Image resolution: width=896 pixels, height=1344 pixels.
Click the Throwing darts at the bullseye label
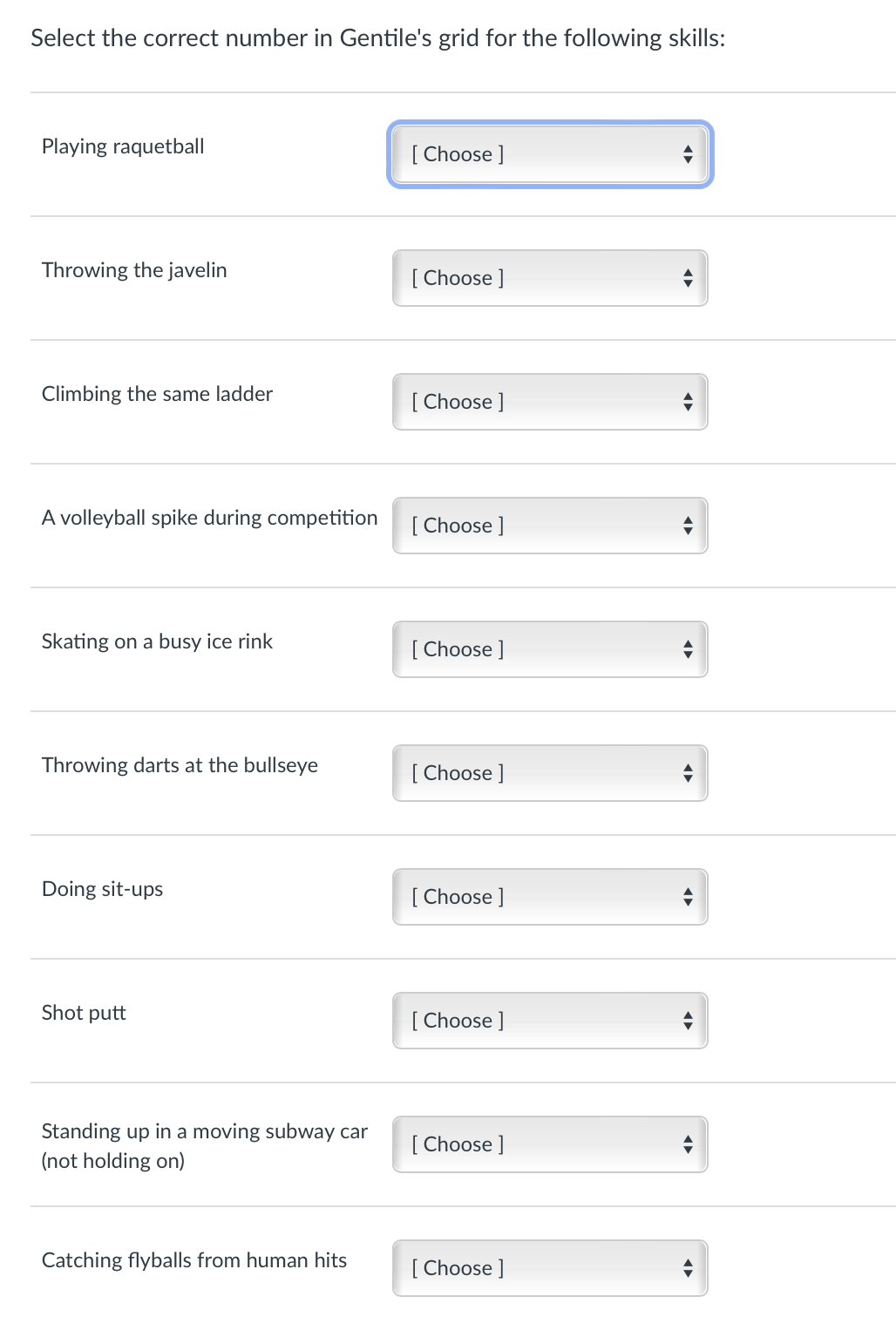pos(180,764)
